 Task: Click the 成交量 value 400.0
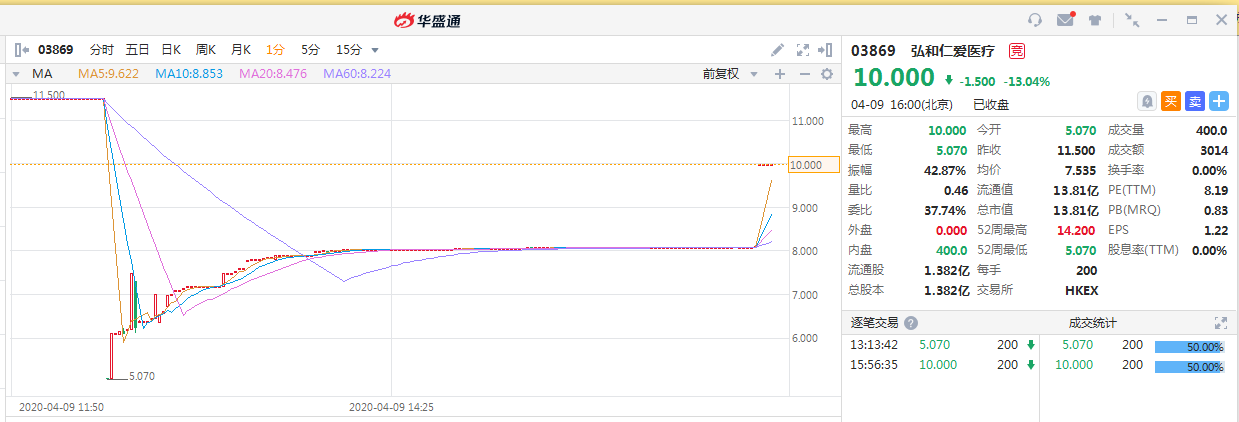pyautogui.click(x=1212, y=130)
